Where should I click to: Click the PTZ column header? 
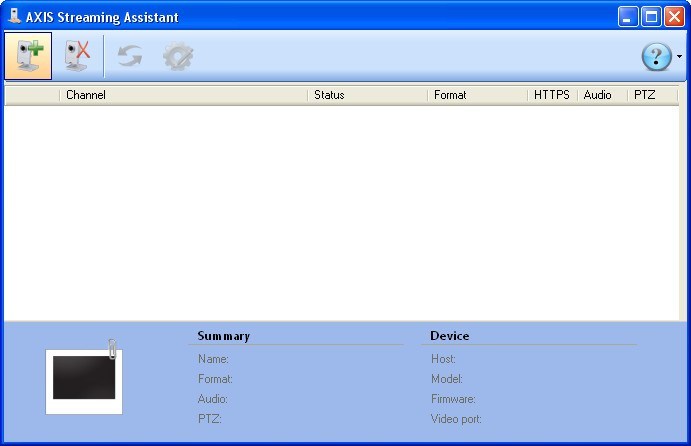pyautogui.click(x=653, y=95)
